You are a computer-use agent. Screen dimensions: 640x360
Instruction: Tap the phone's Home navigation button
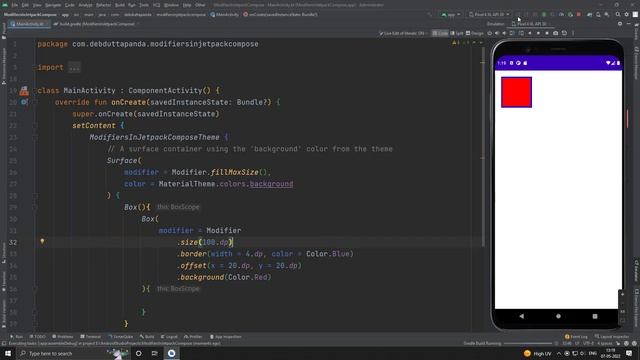click(x=558, y=316)
